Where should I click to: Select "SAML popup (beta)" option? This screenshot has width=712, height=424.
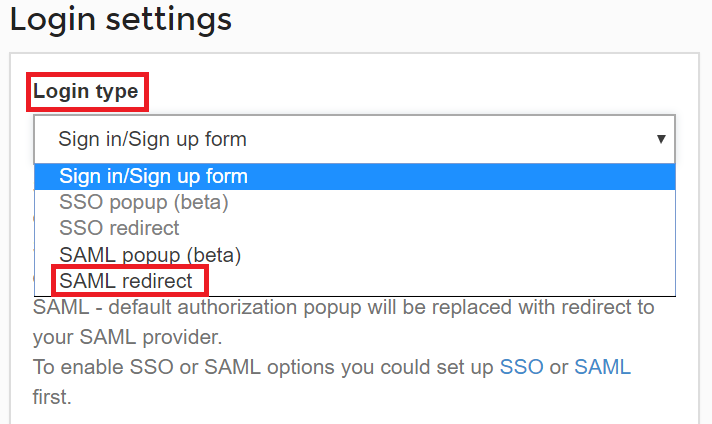(150, 254)
